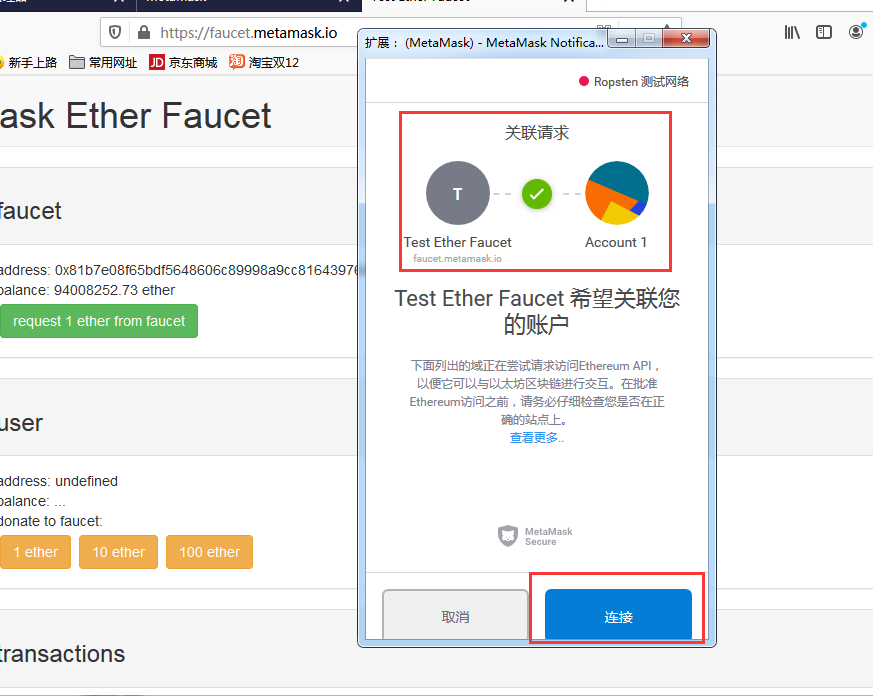Click request 1 ether from faucet button
Screen dimensions: 873x696
point(99,321)
